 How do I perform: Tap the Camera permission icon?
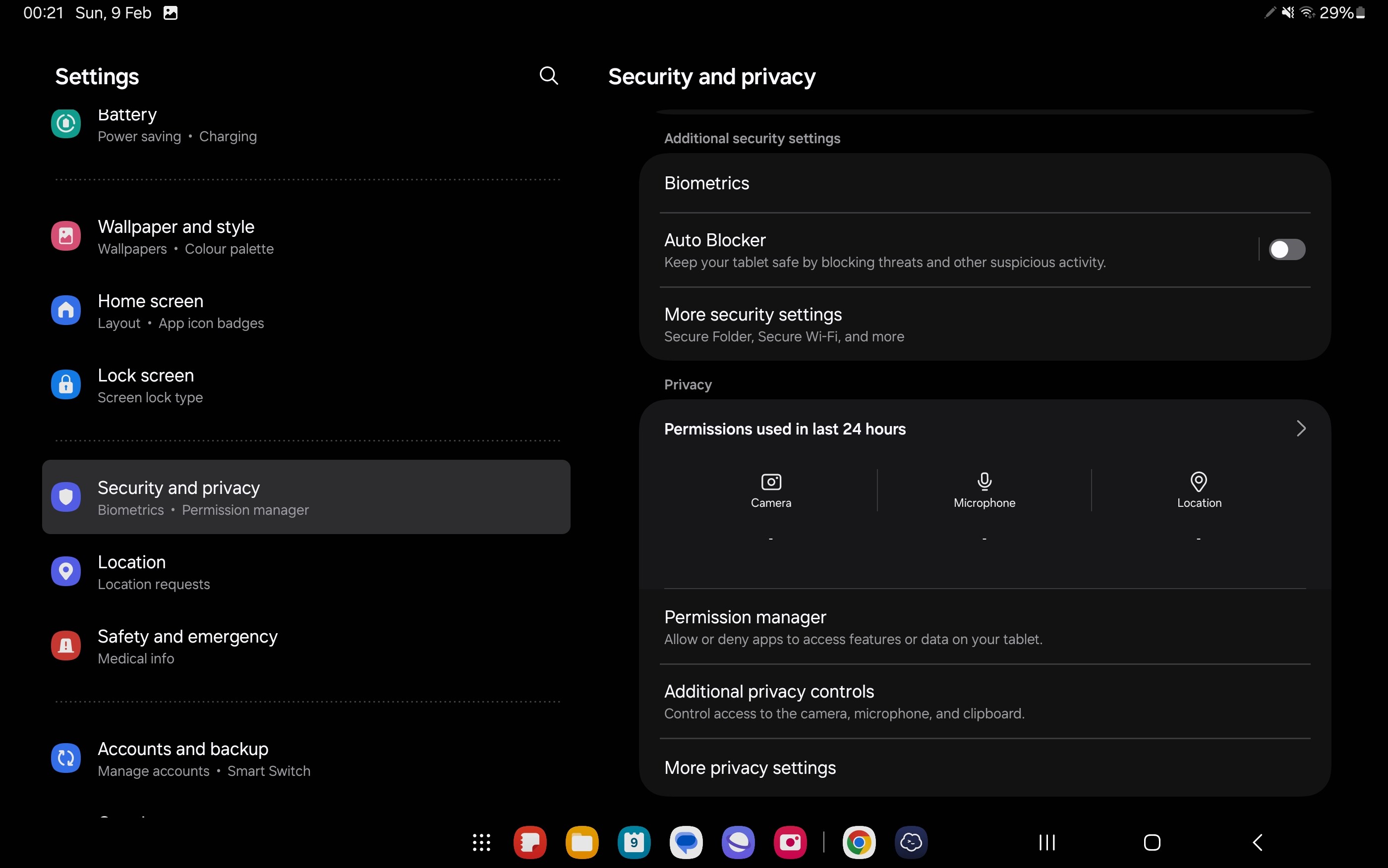point(771,482)
